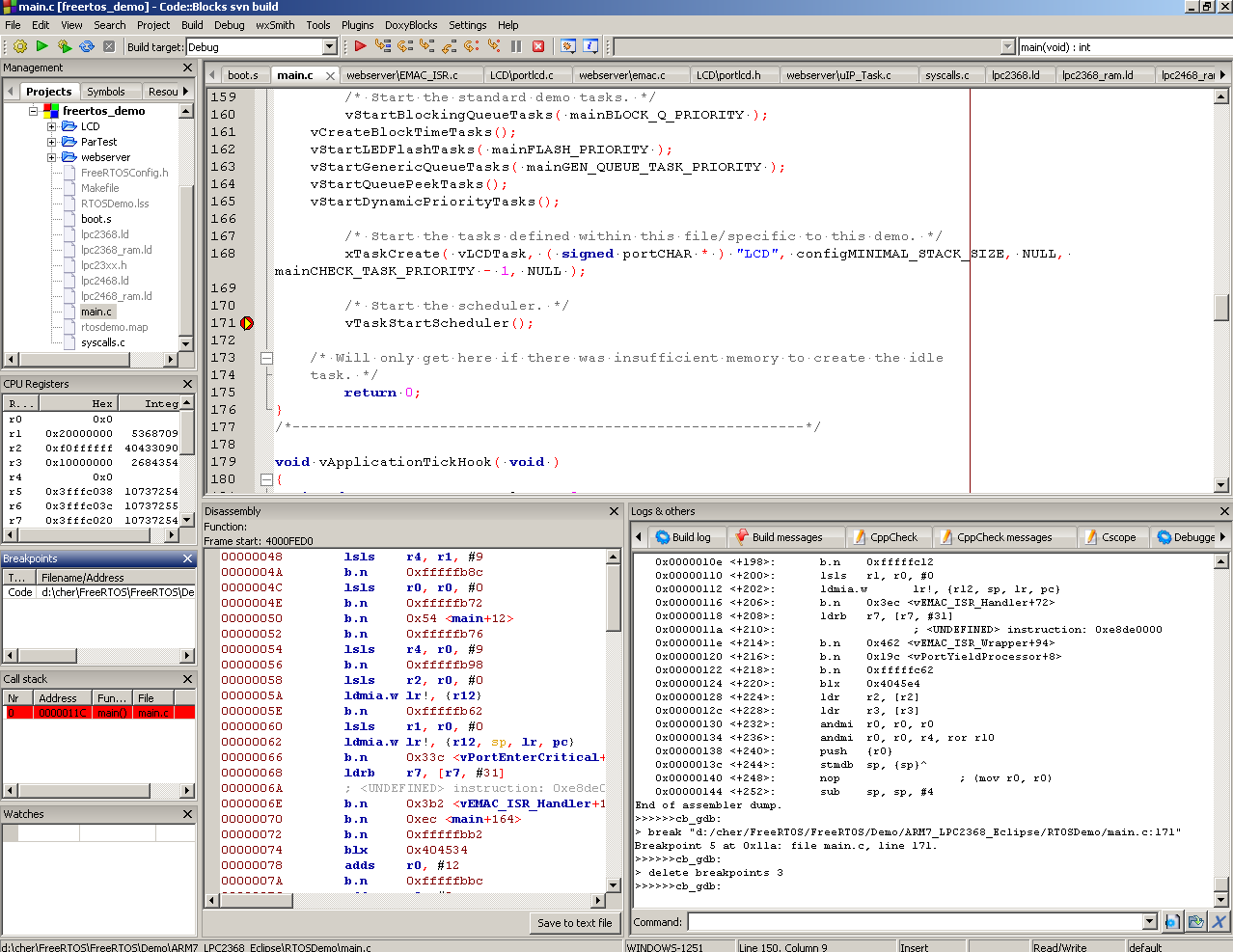1233x952 pixels.
Task: Collapse the freertos_demo project node
Action: point(34,111)
